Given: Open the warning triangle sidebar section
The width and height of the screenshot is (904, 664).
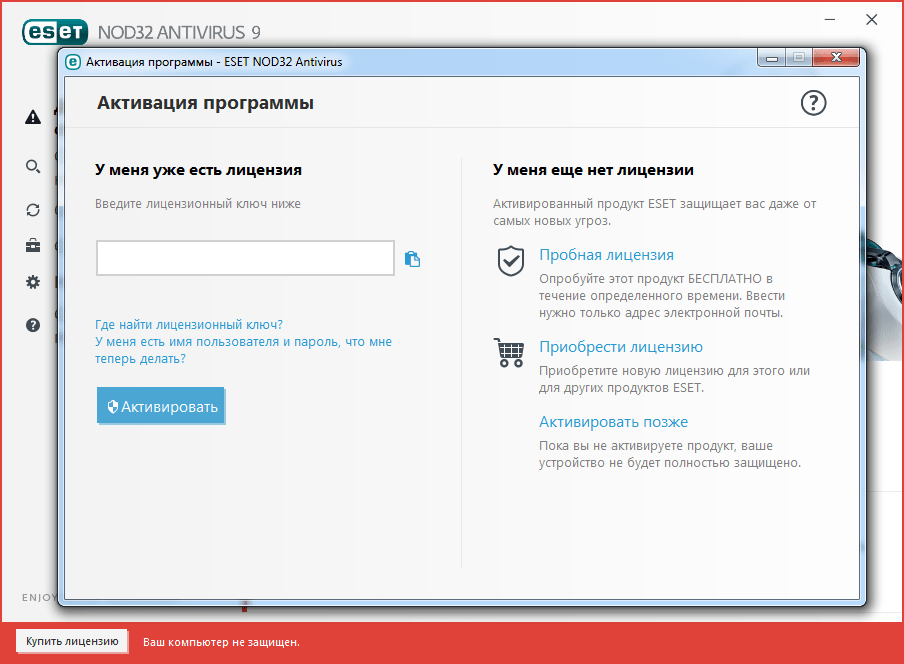Looking at the screenshot, I should tap(33, 117).
